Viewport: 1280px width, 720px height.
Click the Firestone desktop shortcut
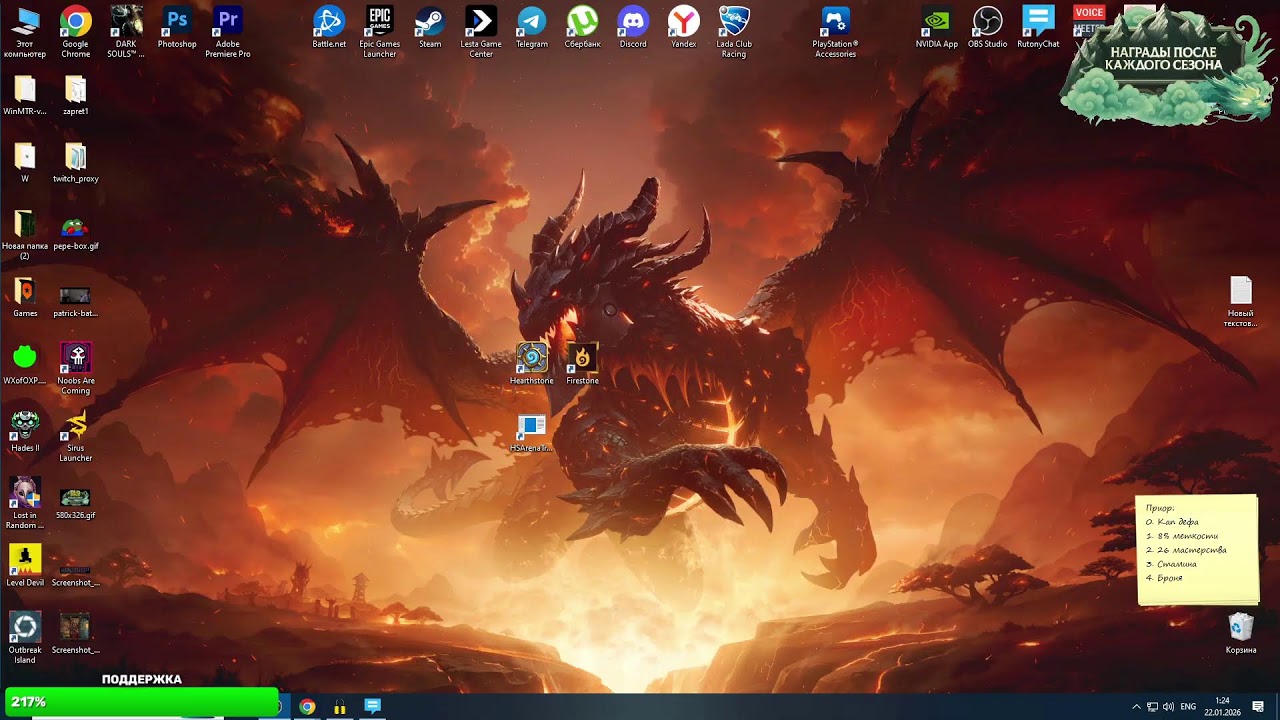click(582, 364)
